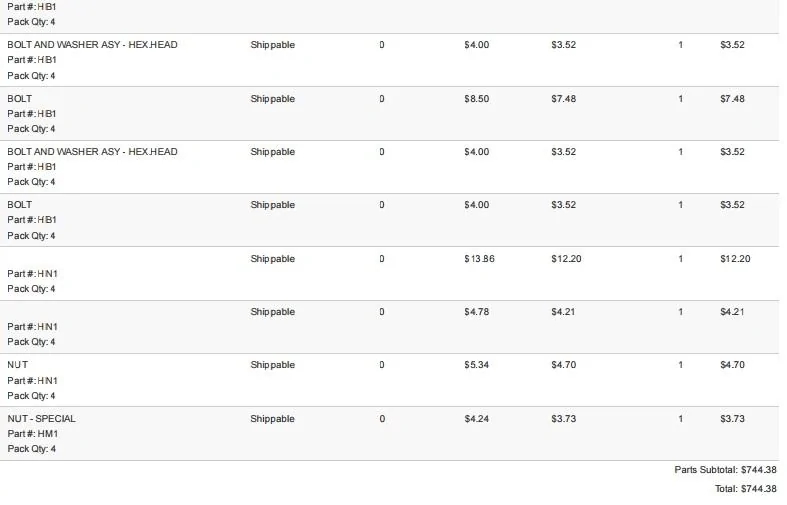
Task: Click Shippable status in the $13.86 row
Action: click(273, 259)
